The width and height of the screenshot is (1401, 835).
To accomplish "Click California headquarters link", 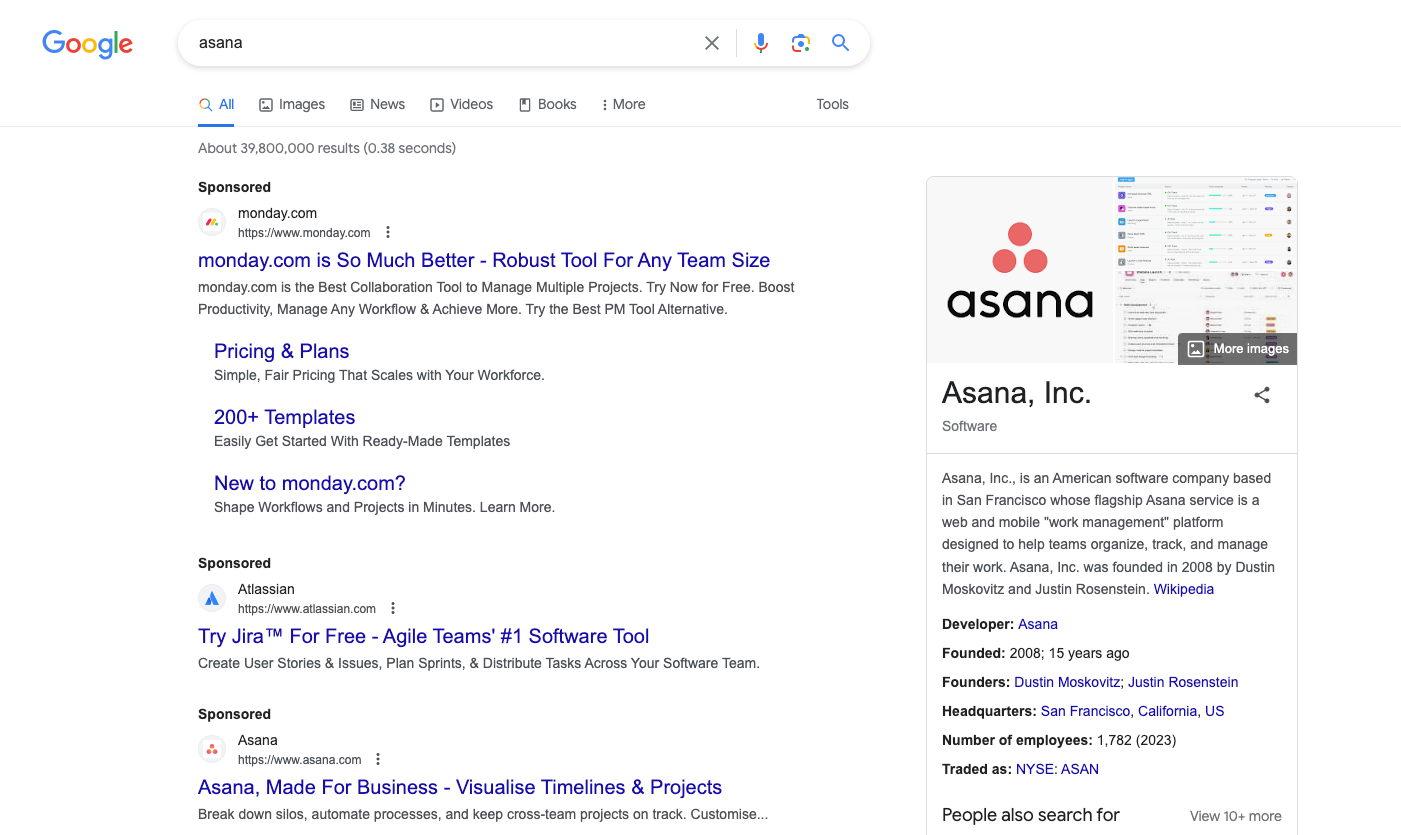I will pos(1167,711).
